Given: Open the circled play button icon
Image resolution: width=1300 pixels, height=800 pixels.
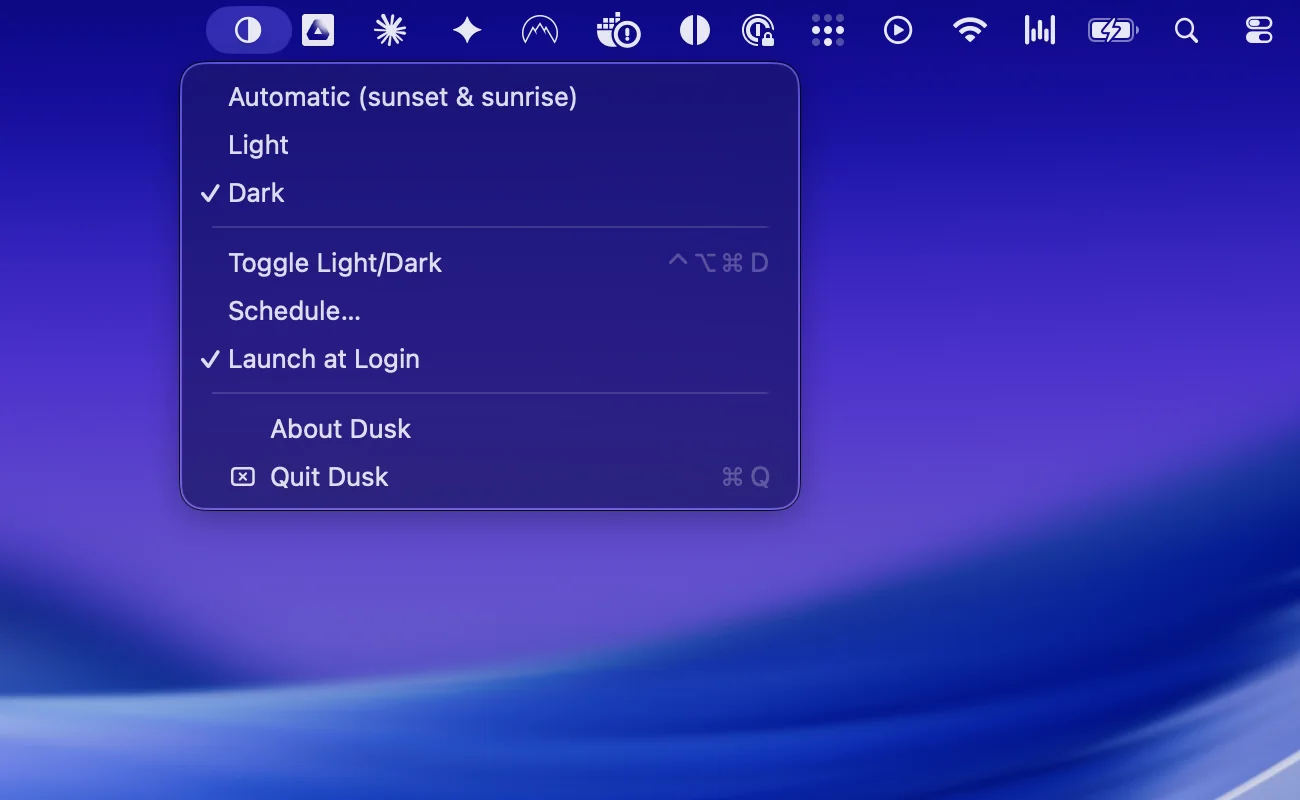Looking at the screenshot, I should coord(898,31).
